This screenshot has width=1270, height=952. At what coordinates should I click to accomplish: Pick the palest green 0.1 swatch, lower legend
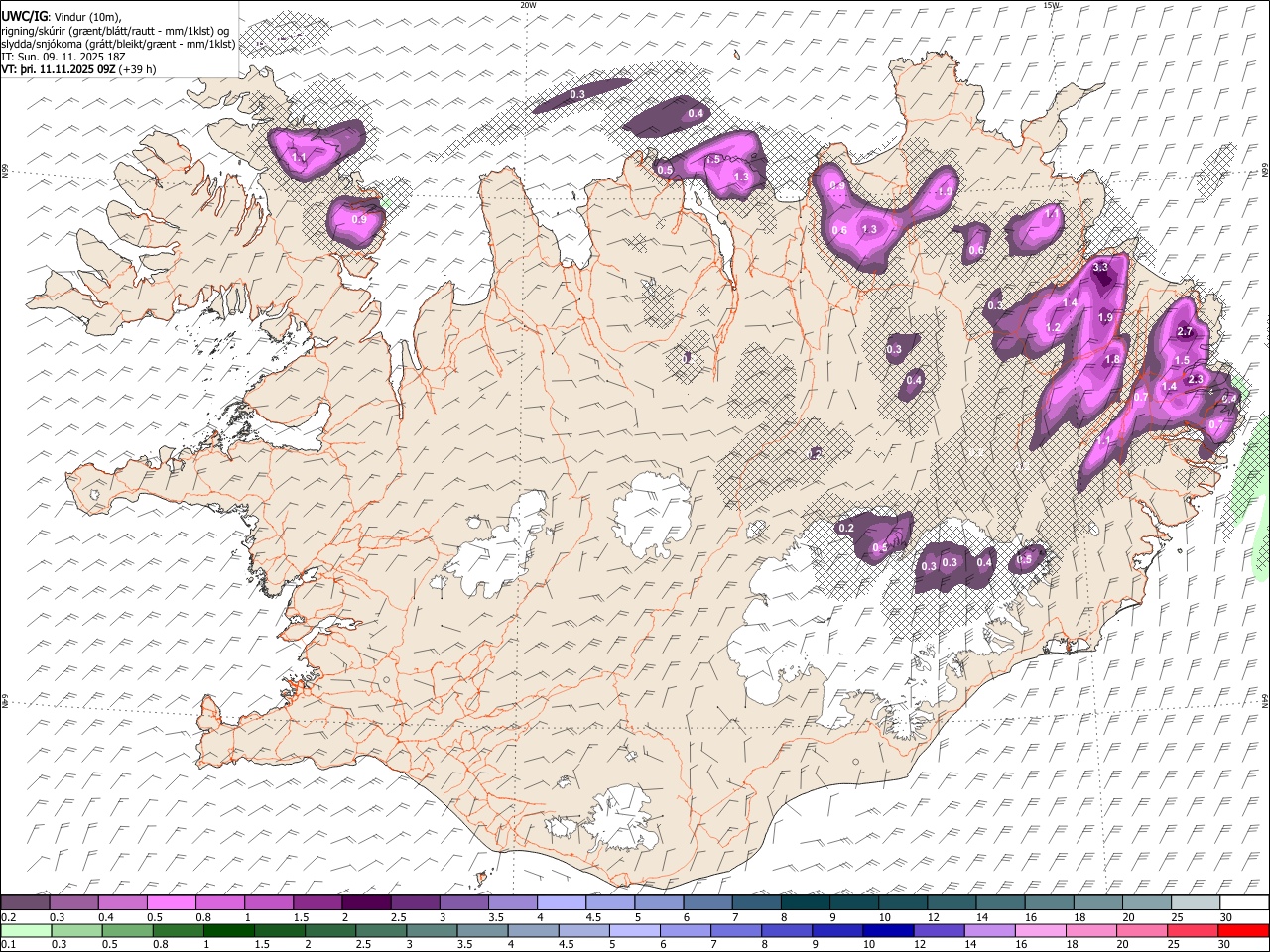(25, 930)
